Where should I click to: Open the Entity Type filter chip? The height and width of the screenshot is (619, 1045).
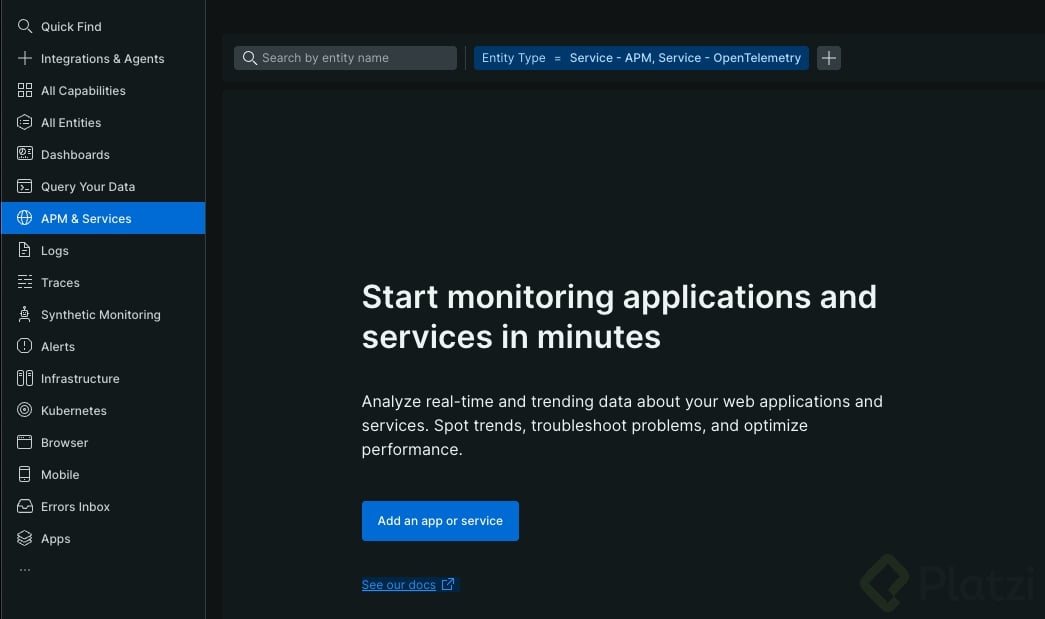coord(641,58)
